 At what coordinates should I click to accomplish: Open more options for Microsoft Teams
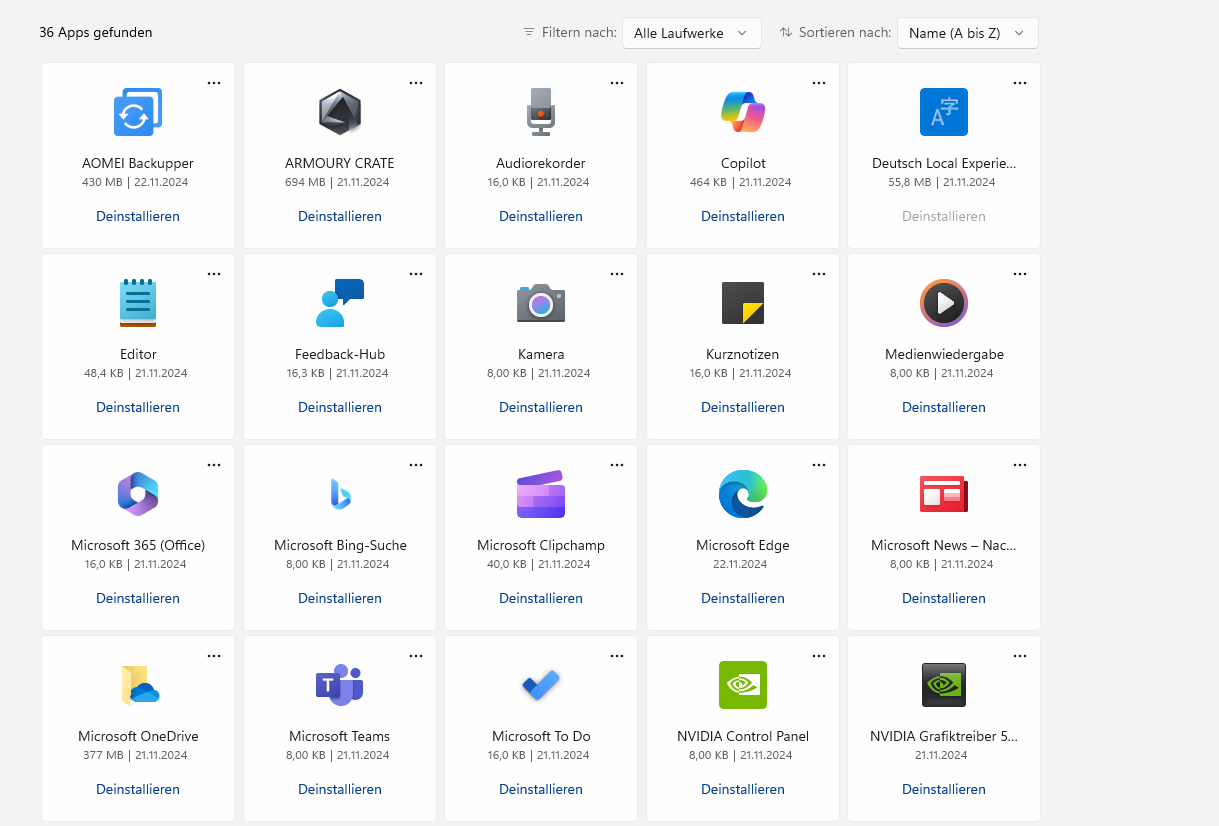pyautogui.click(x=416, y=656)
